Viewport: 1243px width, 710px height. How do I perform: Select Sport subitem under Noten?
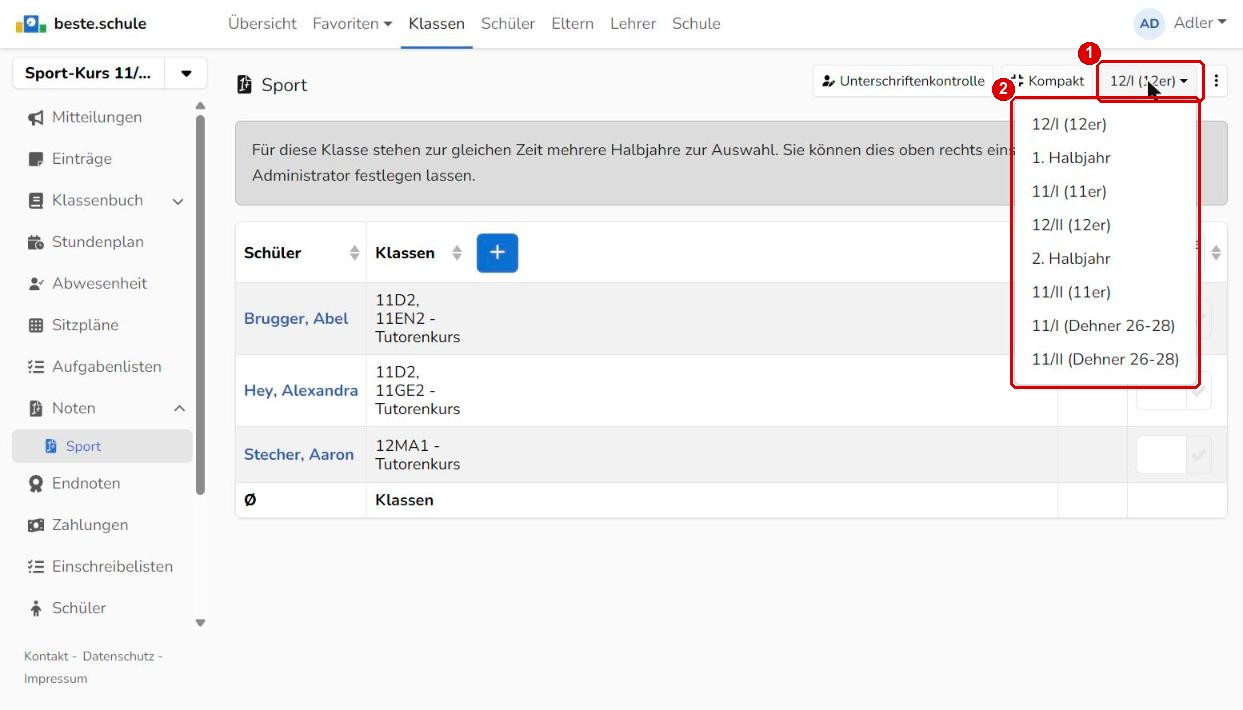(102, 446)
